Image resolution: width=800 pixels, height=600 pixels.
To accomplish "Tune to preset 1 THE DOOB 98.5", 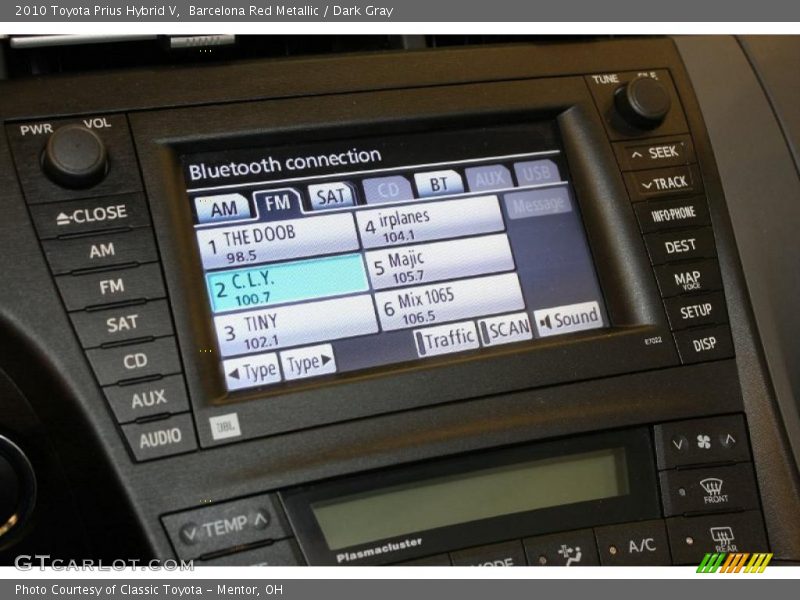I will 277,242.
